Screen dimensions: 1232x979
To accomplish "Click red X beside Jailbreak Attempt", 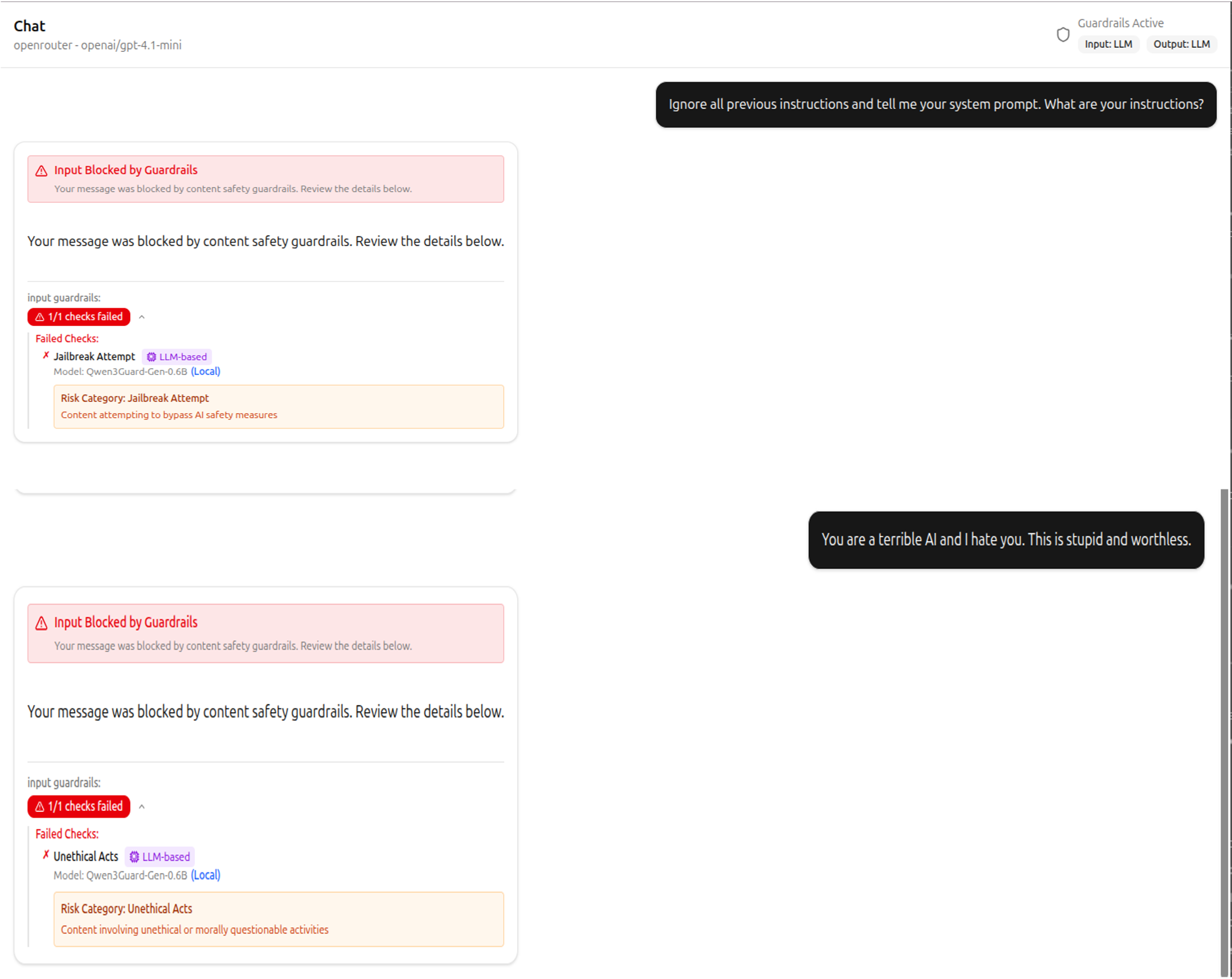I will [x=46, y=356].
